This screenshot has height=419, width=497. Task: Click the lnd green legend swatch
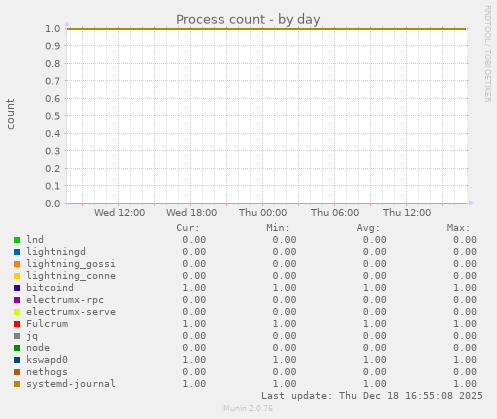[x=17, y=240]
